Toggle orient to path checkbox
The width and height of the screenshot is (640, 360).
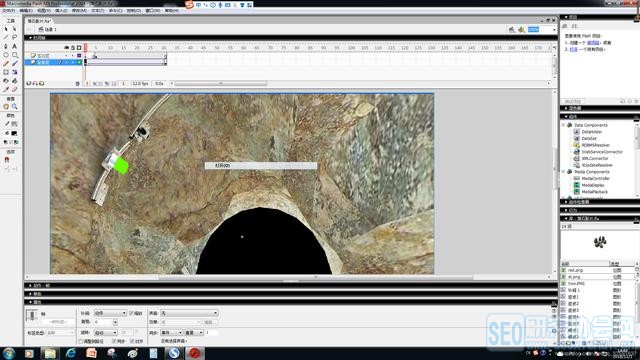pos(82,341)
